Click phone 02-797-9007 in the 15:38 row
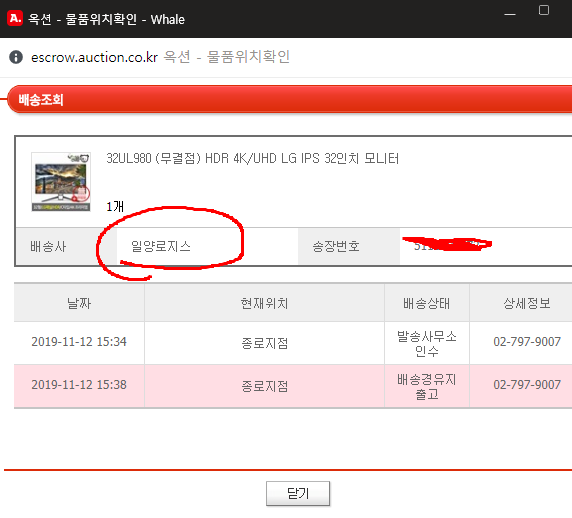Screen dimensions: 572x518 527,385
